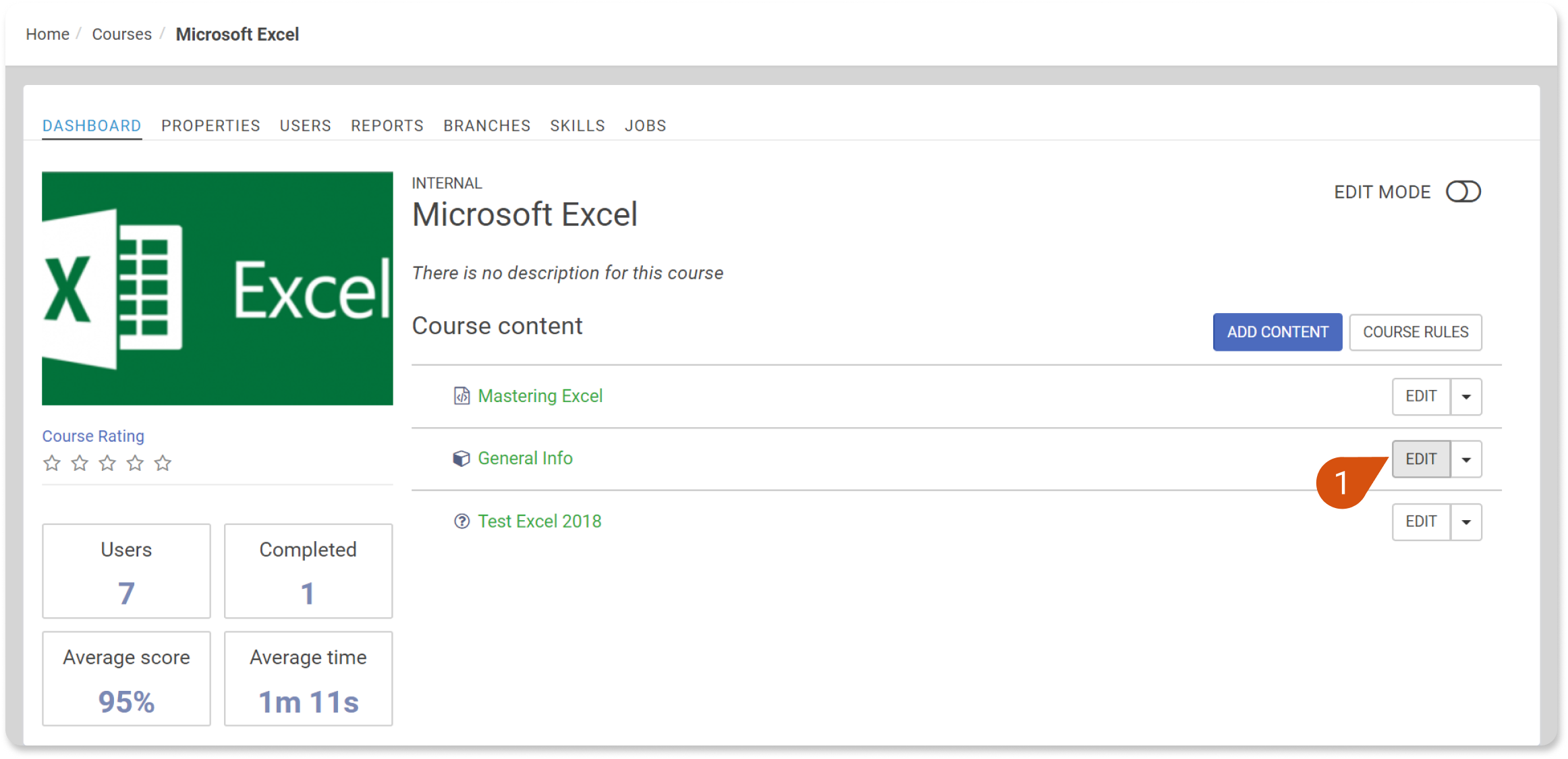Open the Mastering Excel link
The image size is (1568, 759).
point(540,396)
